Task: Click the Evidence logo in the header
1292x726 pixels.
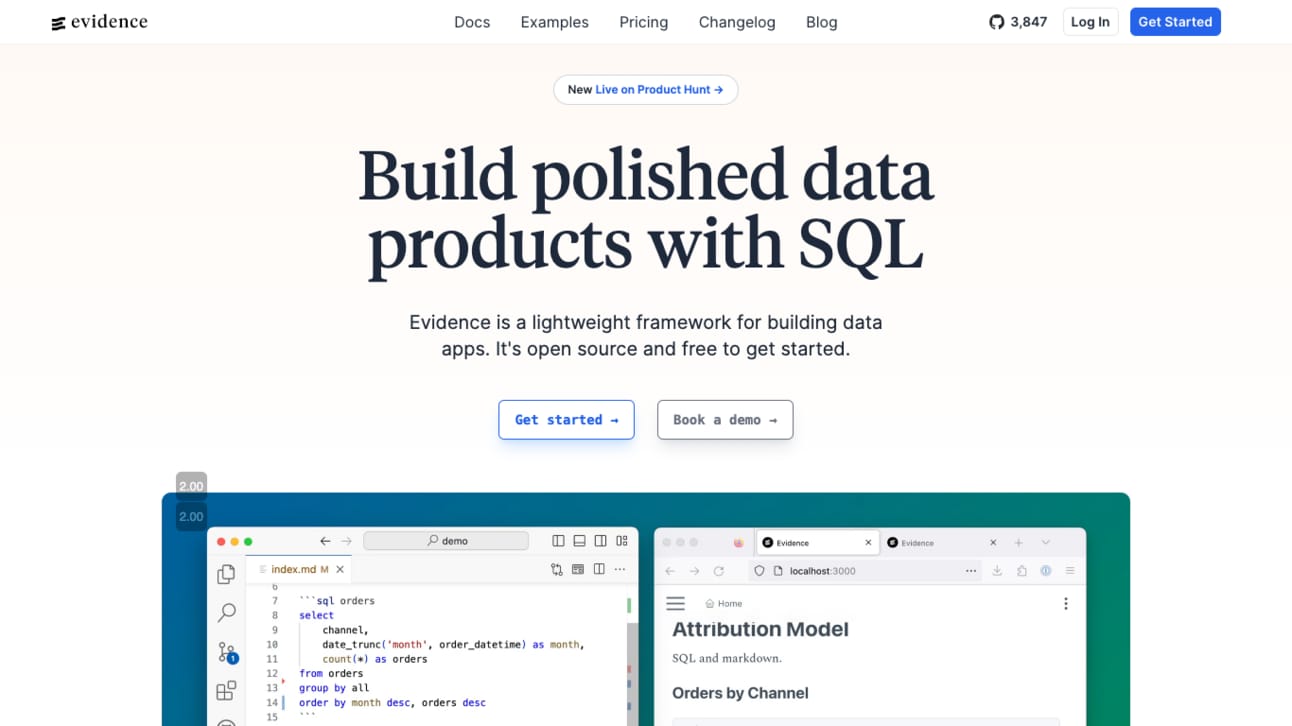Action: [99, 22]
